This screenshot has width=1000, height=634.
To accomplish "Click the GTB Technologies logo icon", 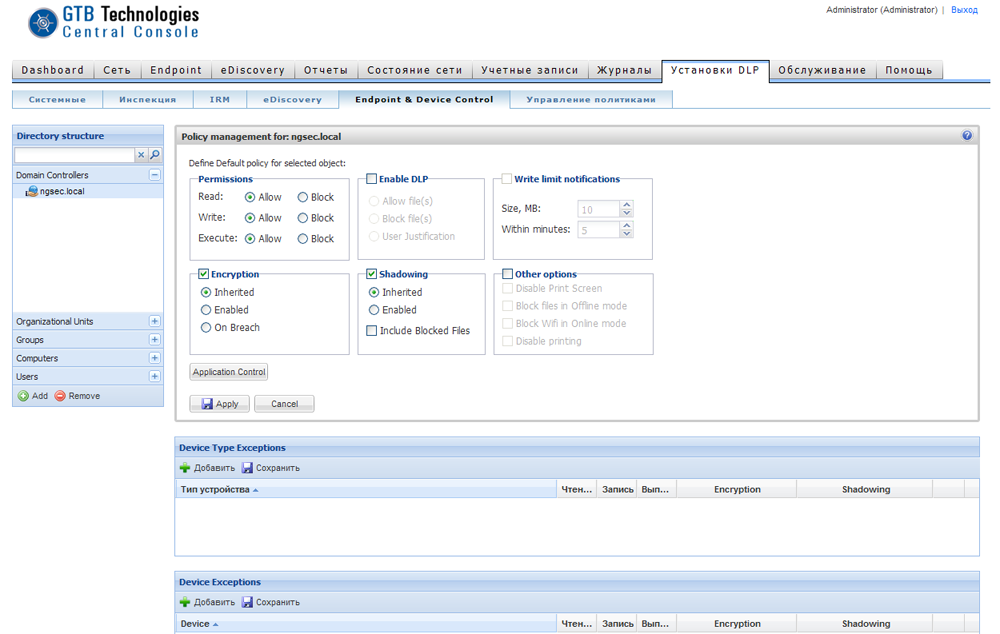I will [43, 23].
